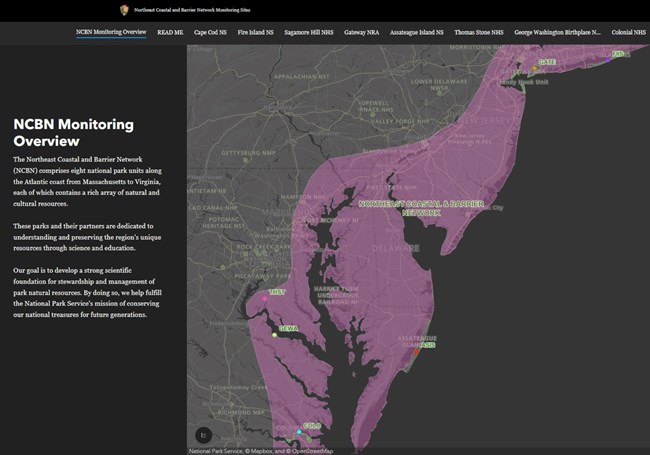Select George Washington Birthplace tab
The width and height of the screenshot is (650, 455).
(557, 33)
